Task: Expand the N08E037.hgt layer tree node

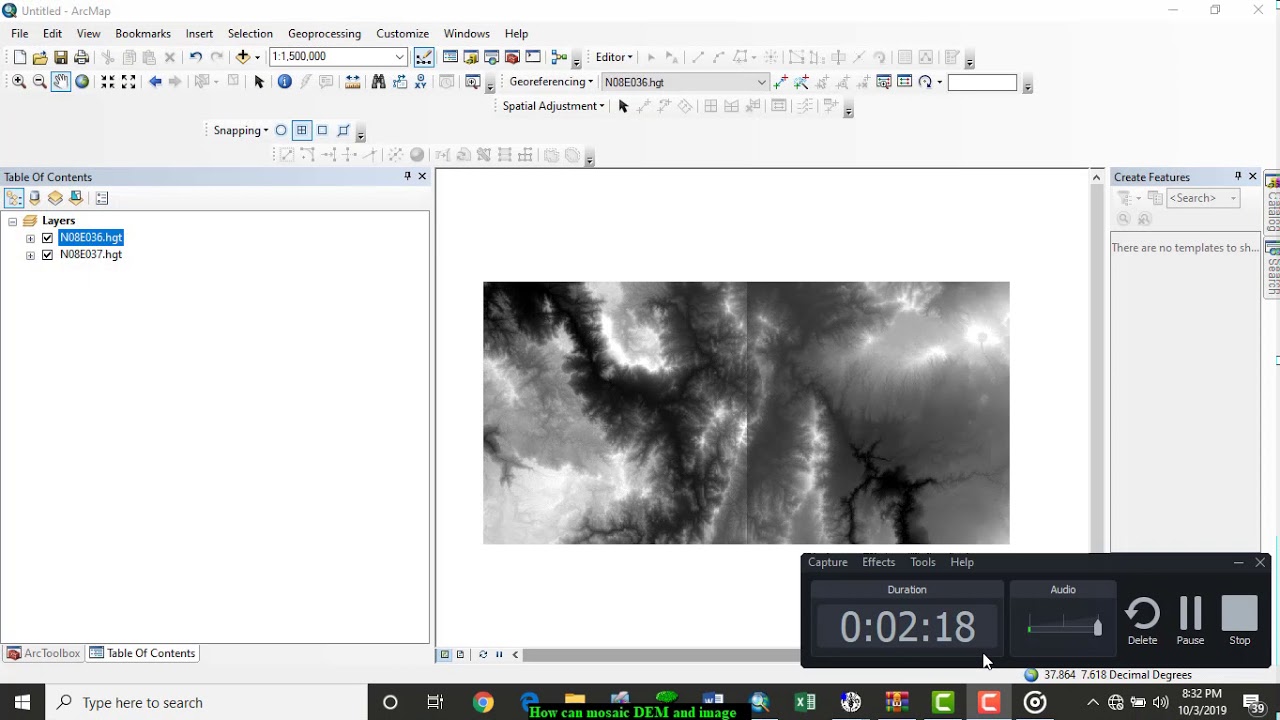Action: coord(30,255)
